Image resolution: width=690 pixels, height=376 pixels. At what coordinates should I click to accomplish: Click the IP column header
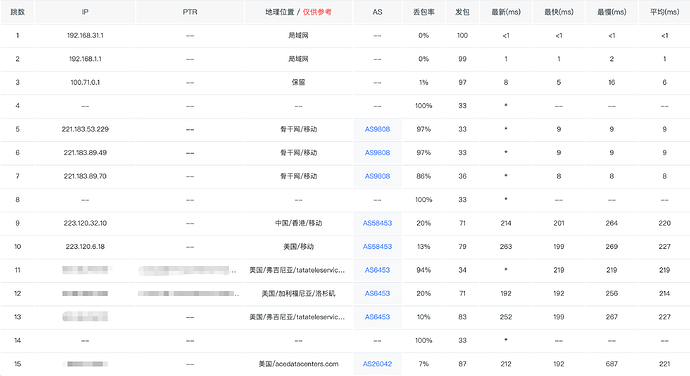coord(85,12)
